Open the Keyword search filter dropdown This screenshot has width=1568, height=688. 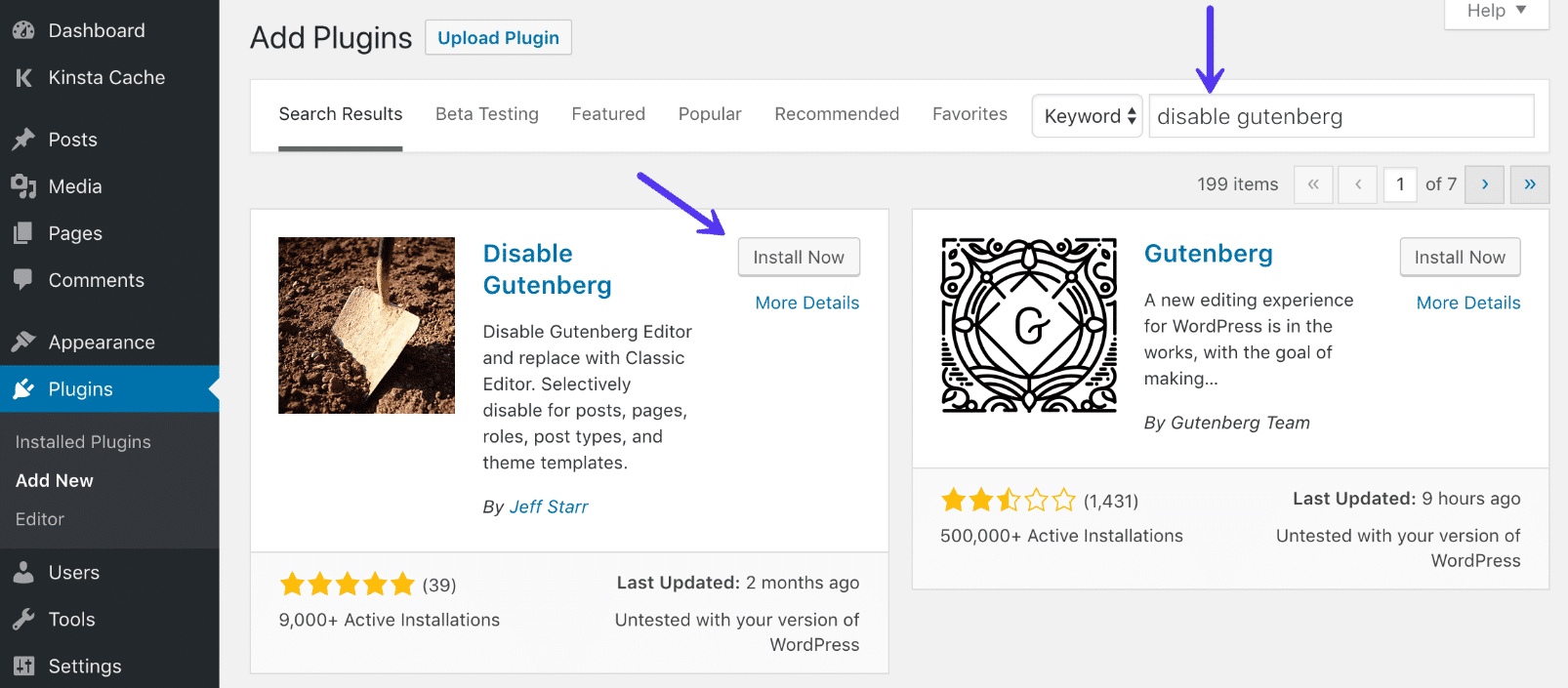1086,115
